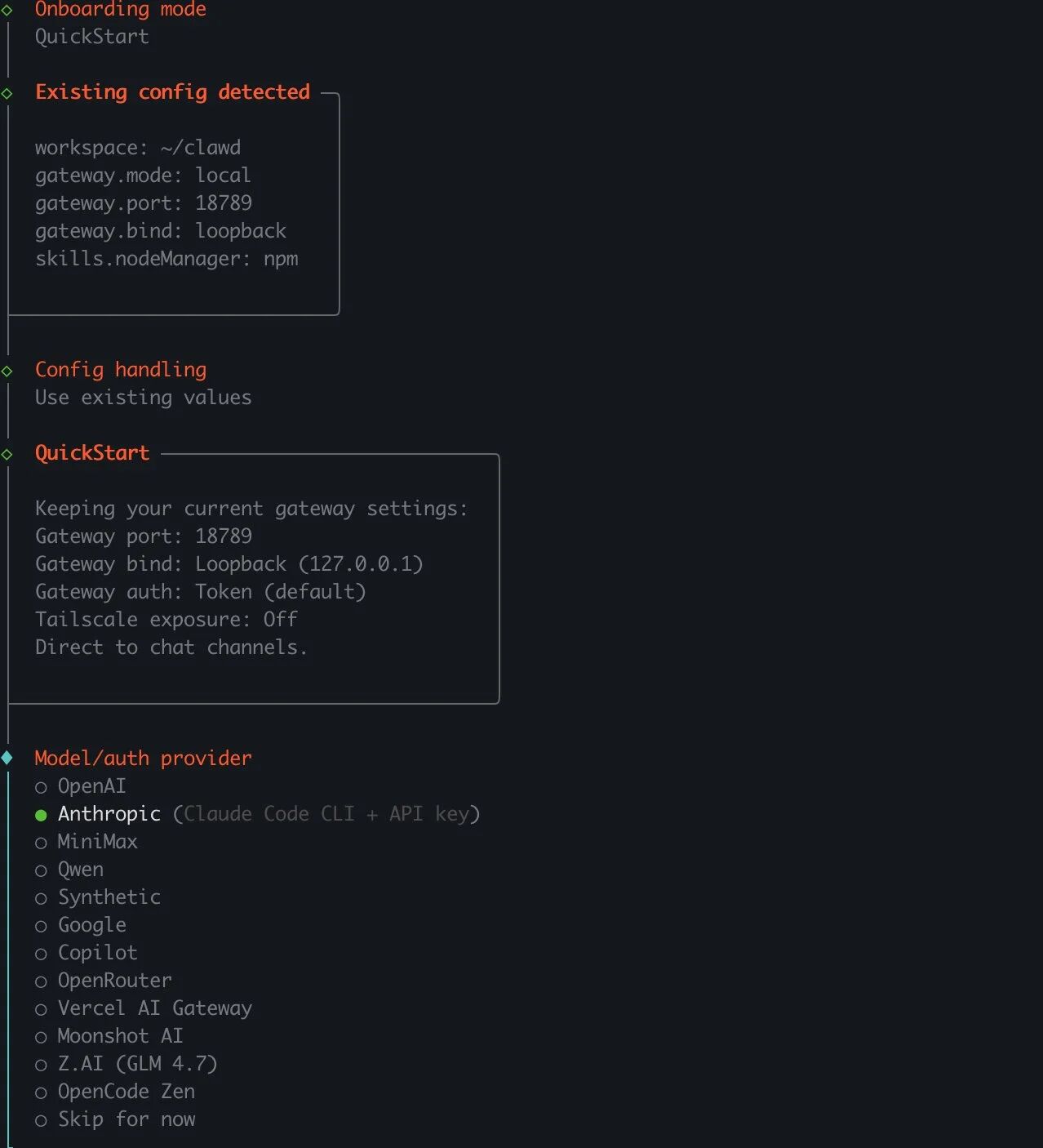Screen dimensions: 1043x1148
Task: Select the Synthetic provider option
Action: coord(109,897)
